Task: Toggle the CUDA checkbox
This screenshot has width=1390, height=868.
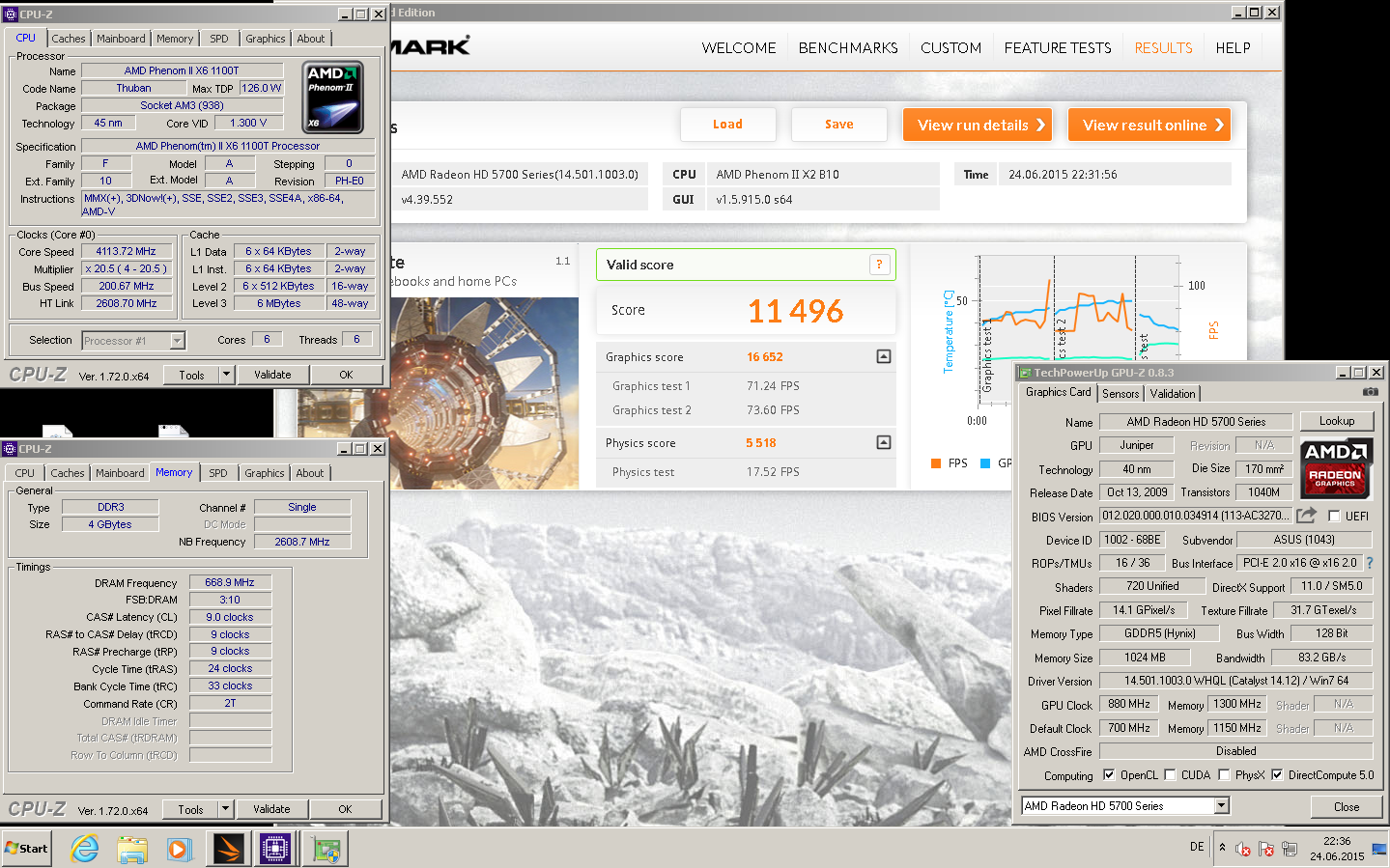Action: [x=1170, y=774]
